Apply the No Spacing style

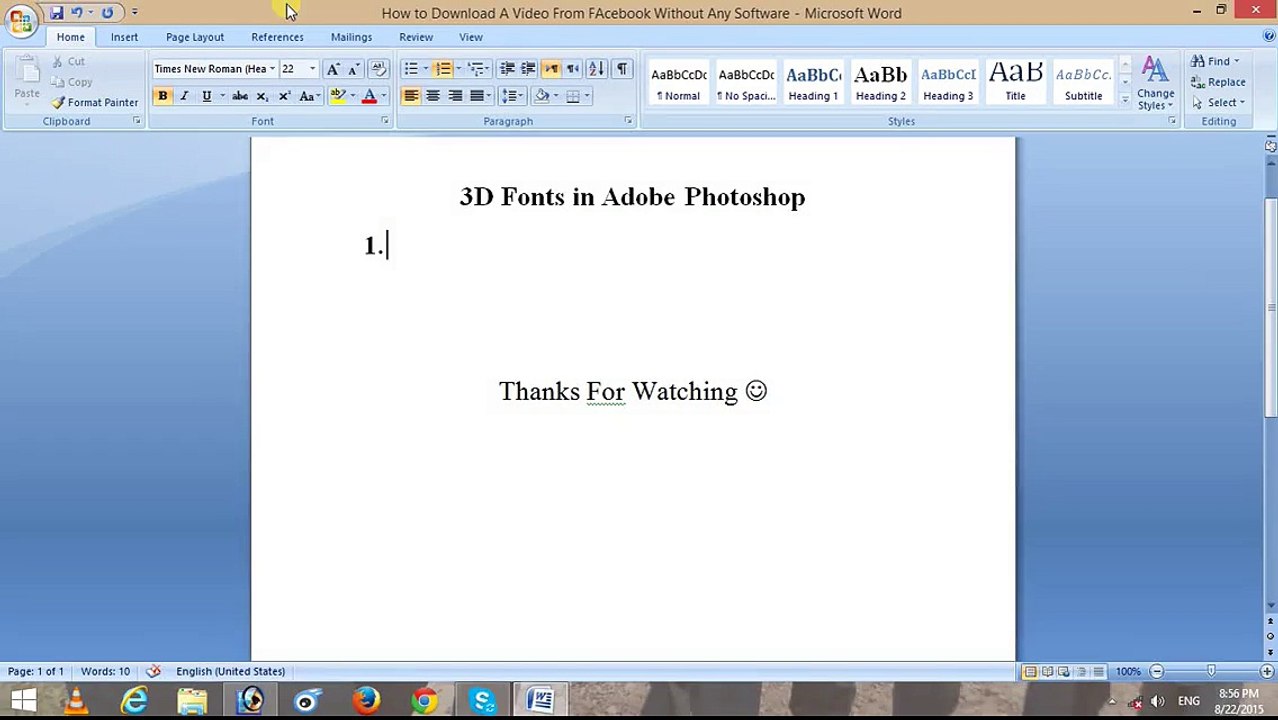coord(746,83)
